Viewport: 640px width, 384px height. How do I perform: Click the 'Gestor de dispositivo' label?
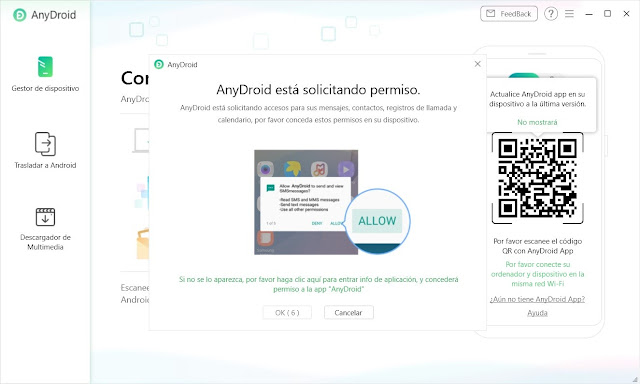(45, 88)
